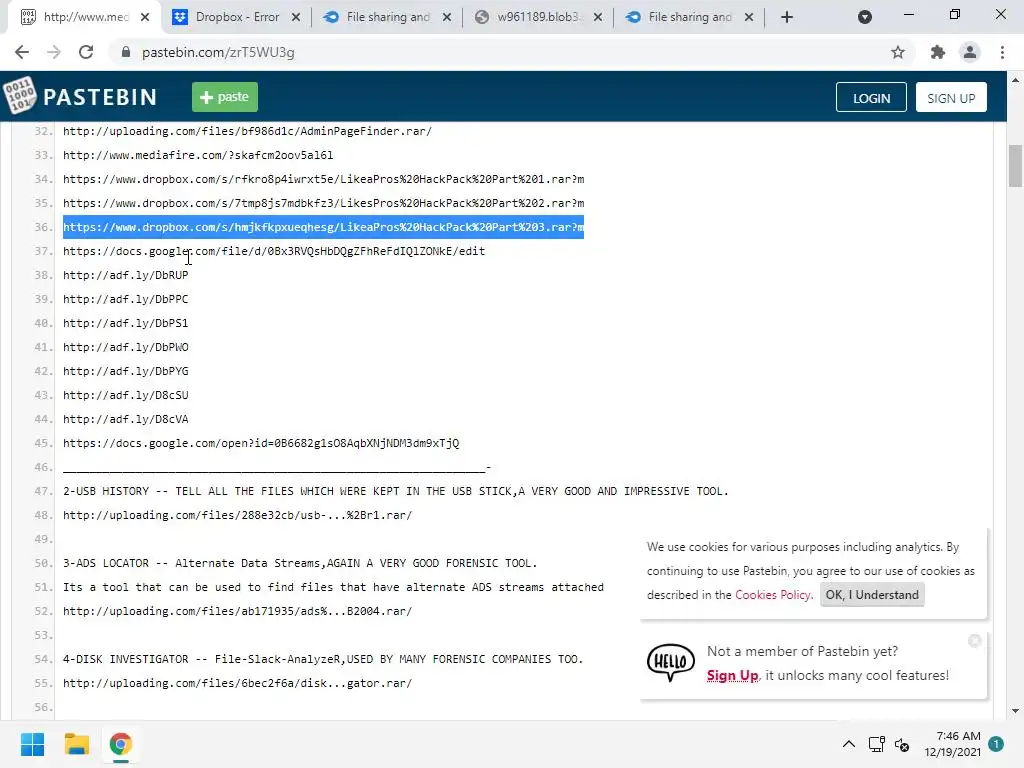Select the http://www.med pastebin tab

click(x=85, y=17)
